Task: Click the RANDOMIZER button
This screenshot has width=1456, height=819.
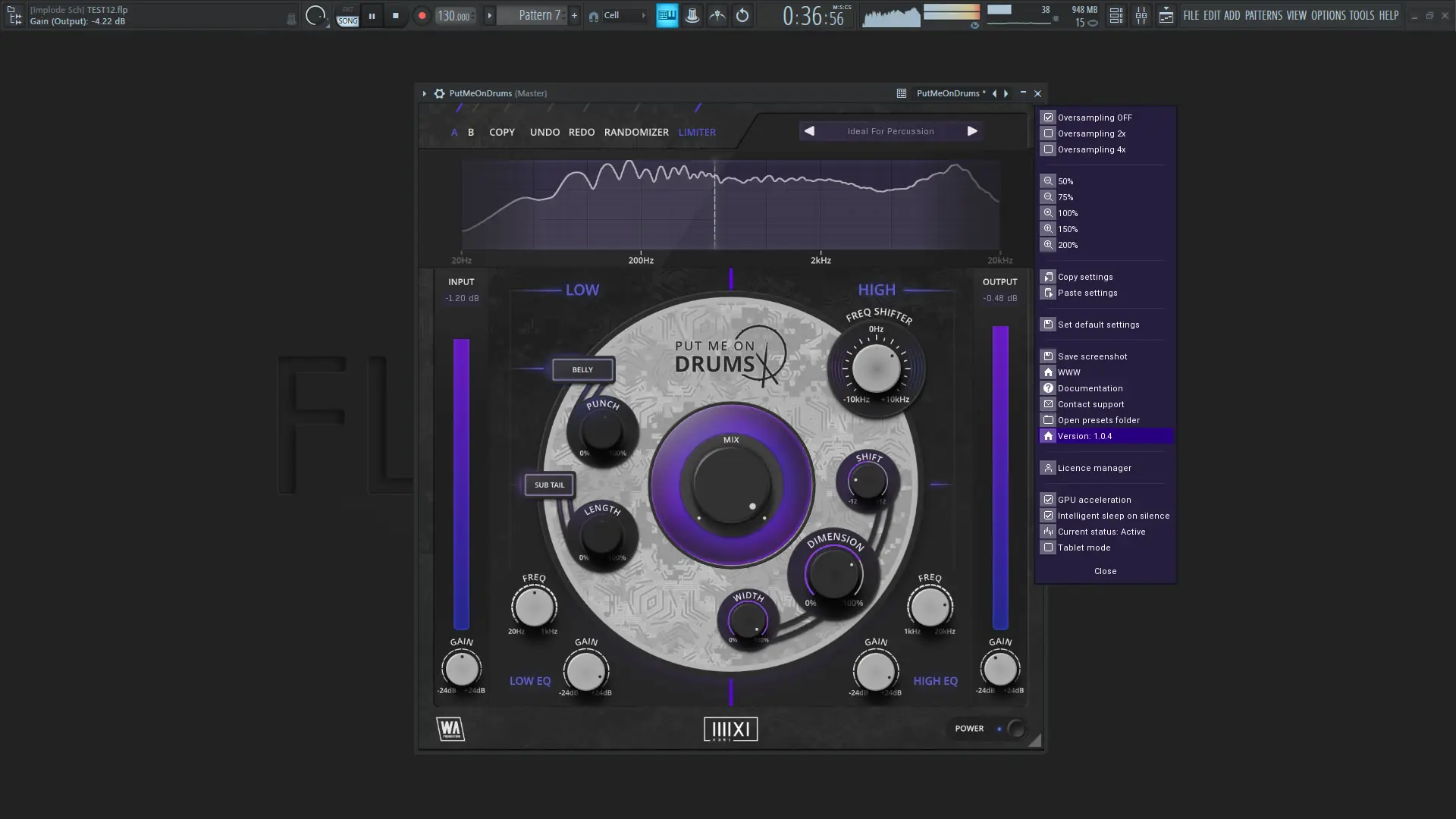Action: pyautogui.click(x=635, y=132)
